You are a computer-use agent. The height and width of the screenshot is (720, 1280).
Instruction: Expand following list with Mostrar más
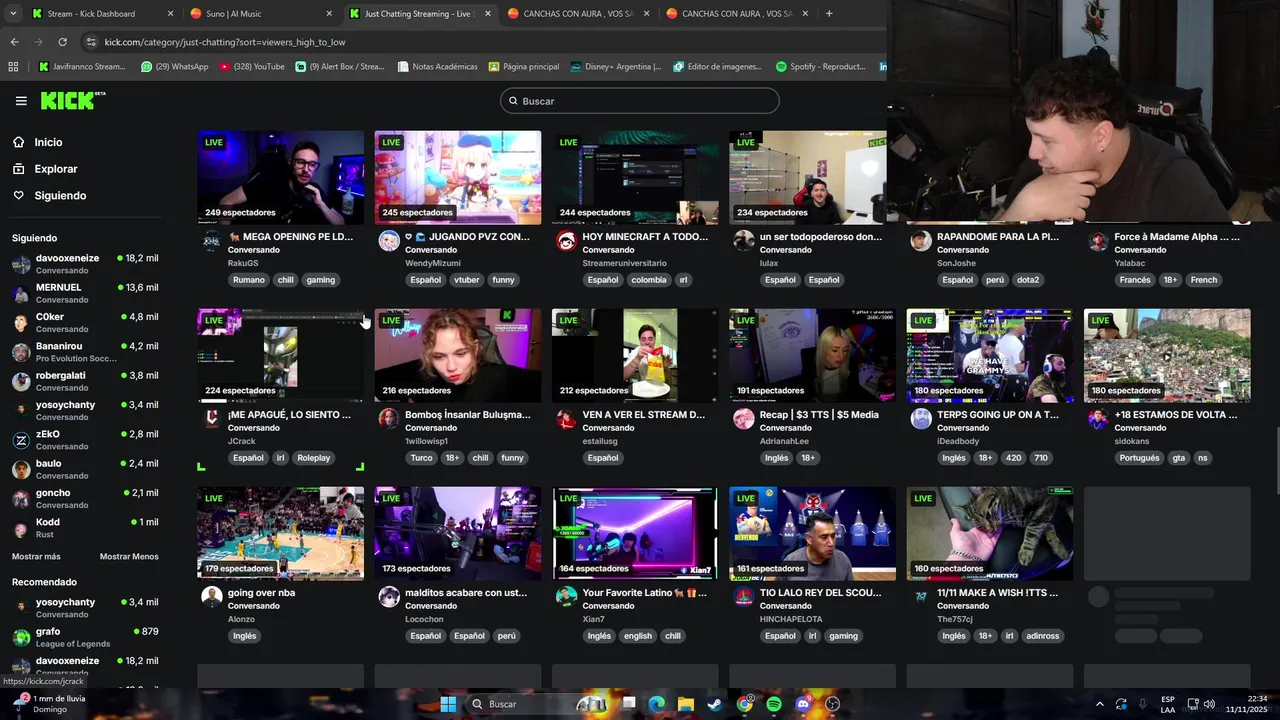pyautogui.click(x=36, y=556)
